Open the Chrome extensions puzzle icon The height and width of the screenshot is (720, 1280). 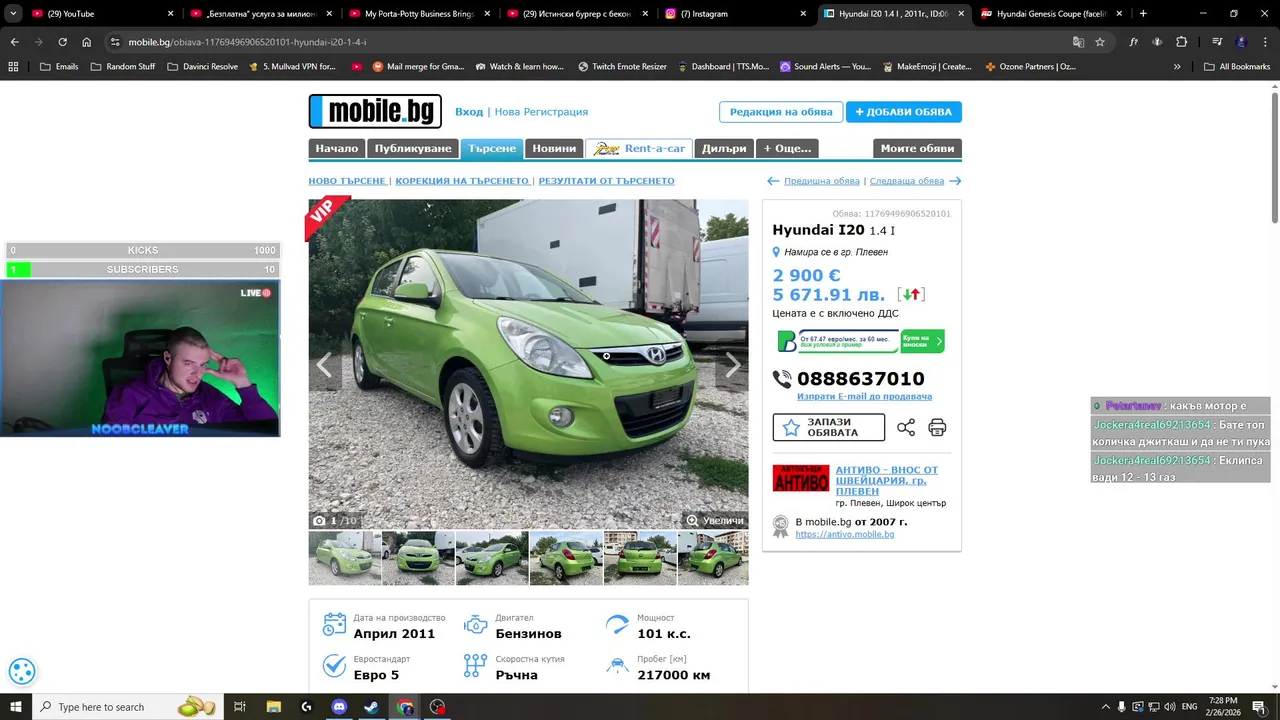click(x=1182, y=42)
